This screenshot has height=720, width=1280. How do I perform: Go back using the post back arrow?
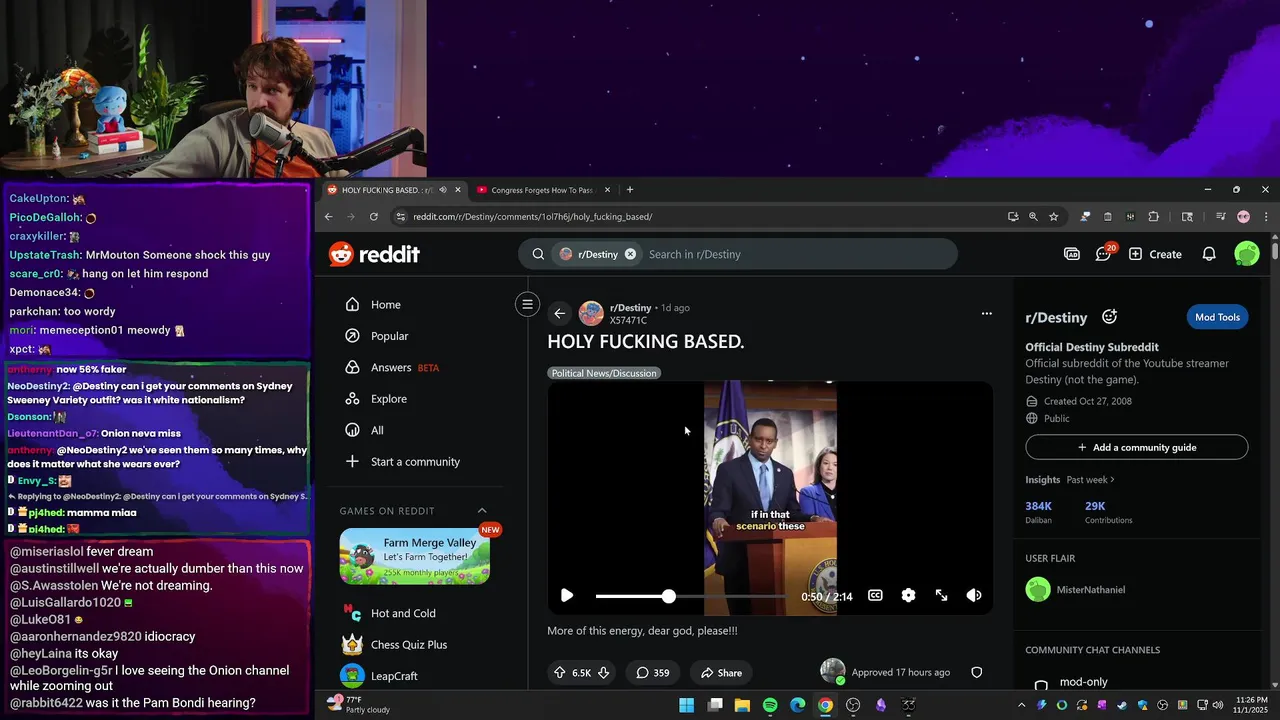560,313
